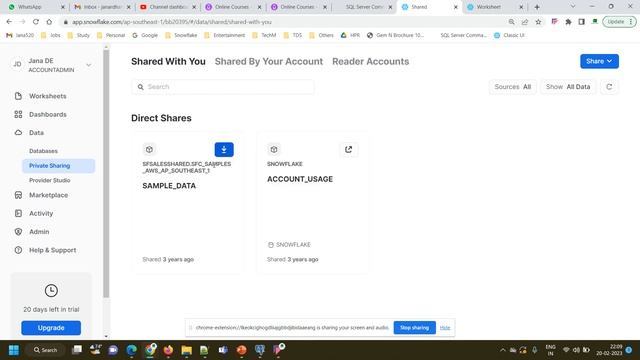Open File Explorer from the taskbar
The image size is (640, 360).
pyautogui.click(x=187, y=350)
